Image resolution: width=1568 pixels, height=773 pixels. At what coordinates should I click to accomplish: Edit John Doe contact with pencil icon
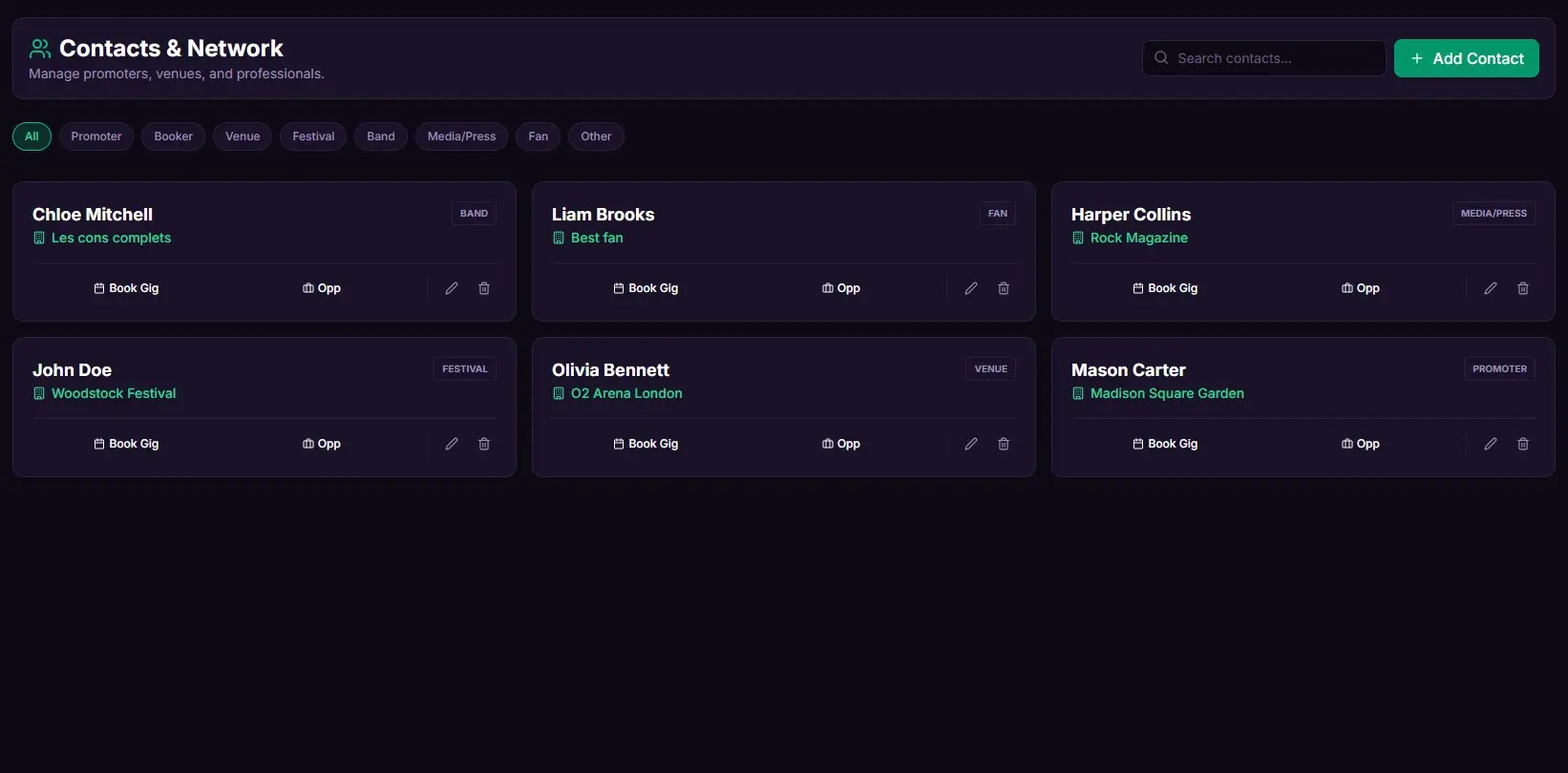coord(452,444)
